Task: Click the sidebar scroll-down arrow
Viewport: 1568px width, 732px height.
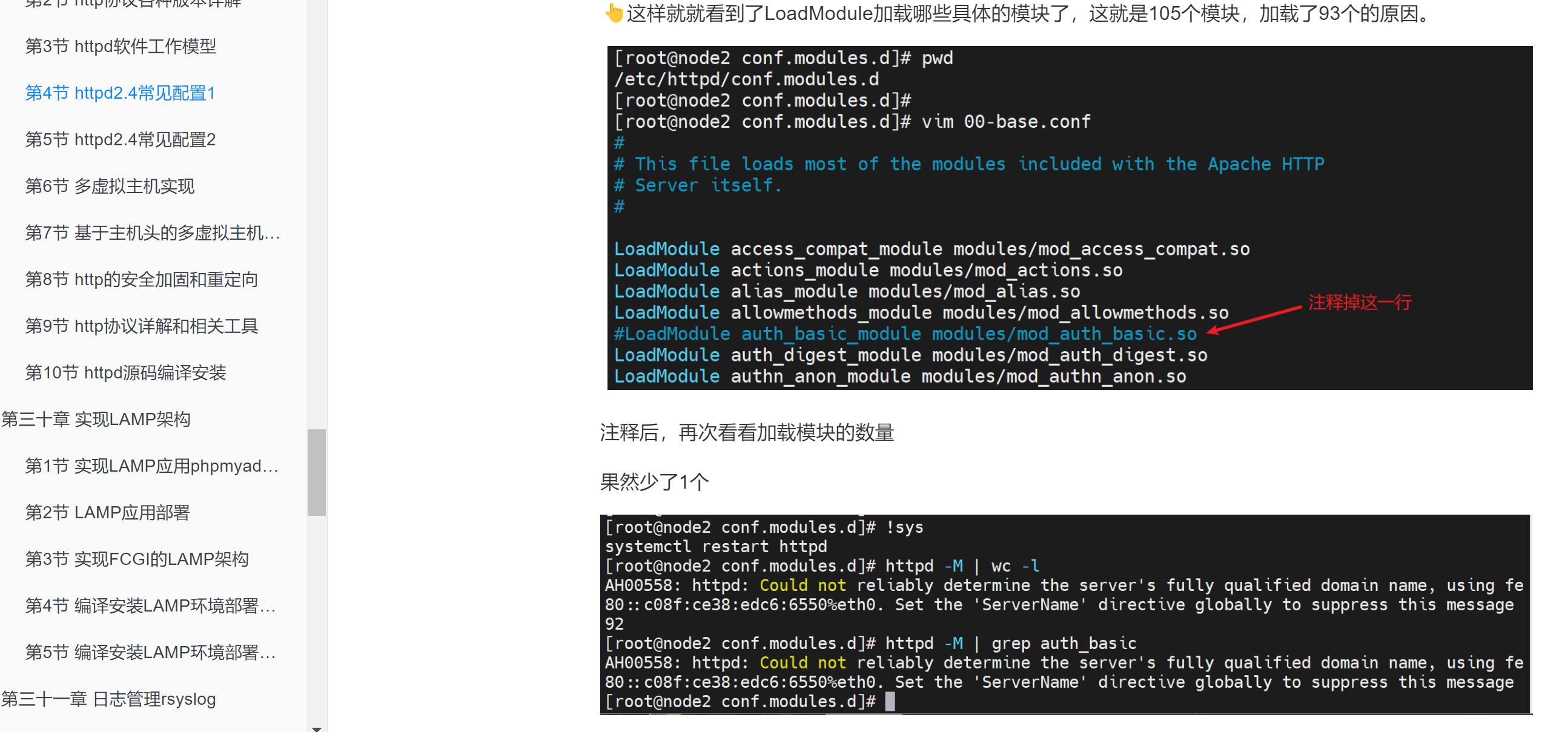Action: tap(316, 727)
